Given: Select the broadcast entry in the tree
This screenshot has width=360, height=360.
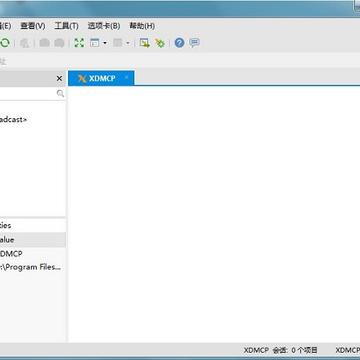Looking at the screenshot, I should coord(13,120).
